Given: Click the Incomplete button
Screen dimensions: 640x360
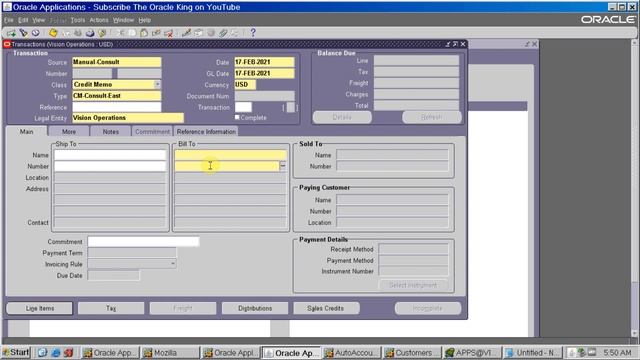Looking at the screenshot, I should 427,308.
